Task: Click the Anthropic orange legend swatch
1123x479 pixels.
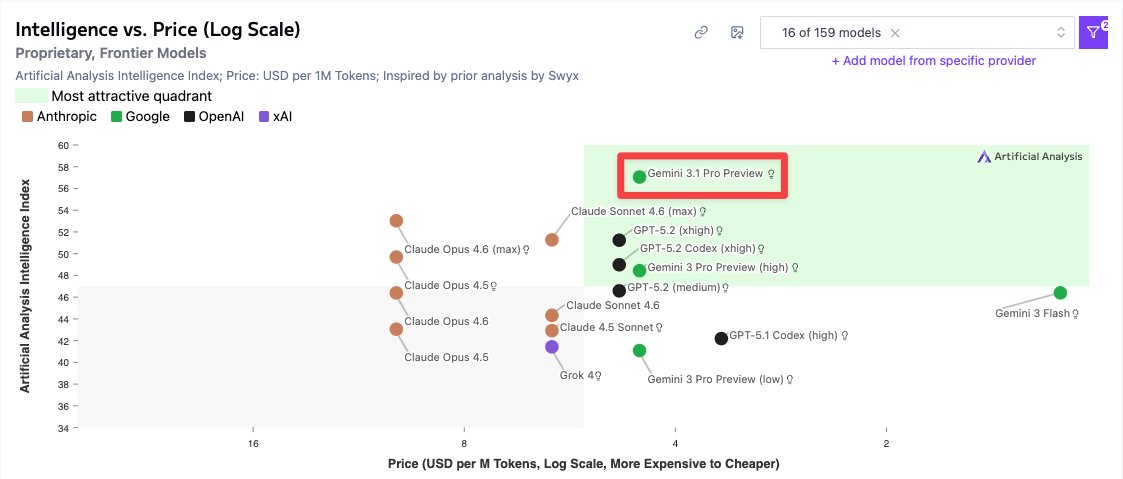Action: tap(28, 117)
